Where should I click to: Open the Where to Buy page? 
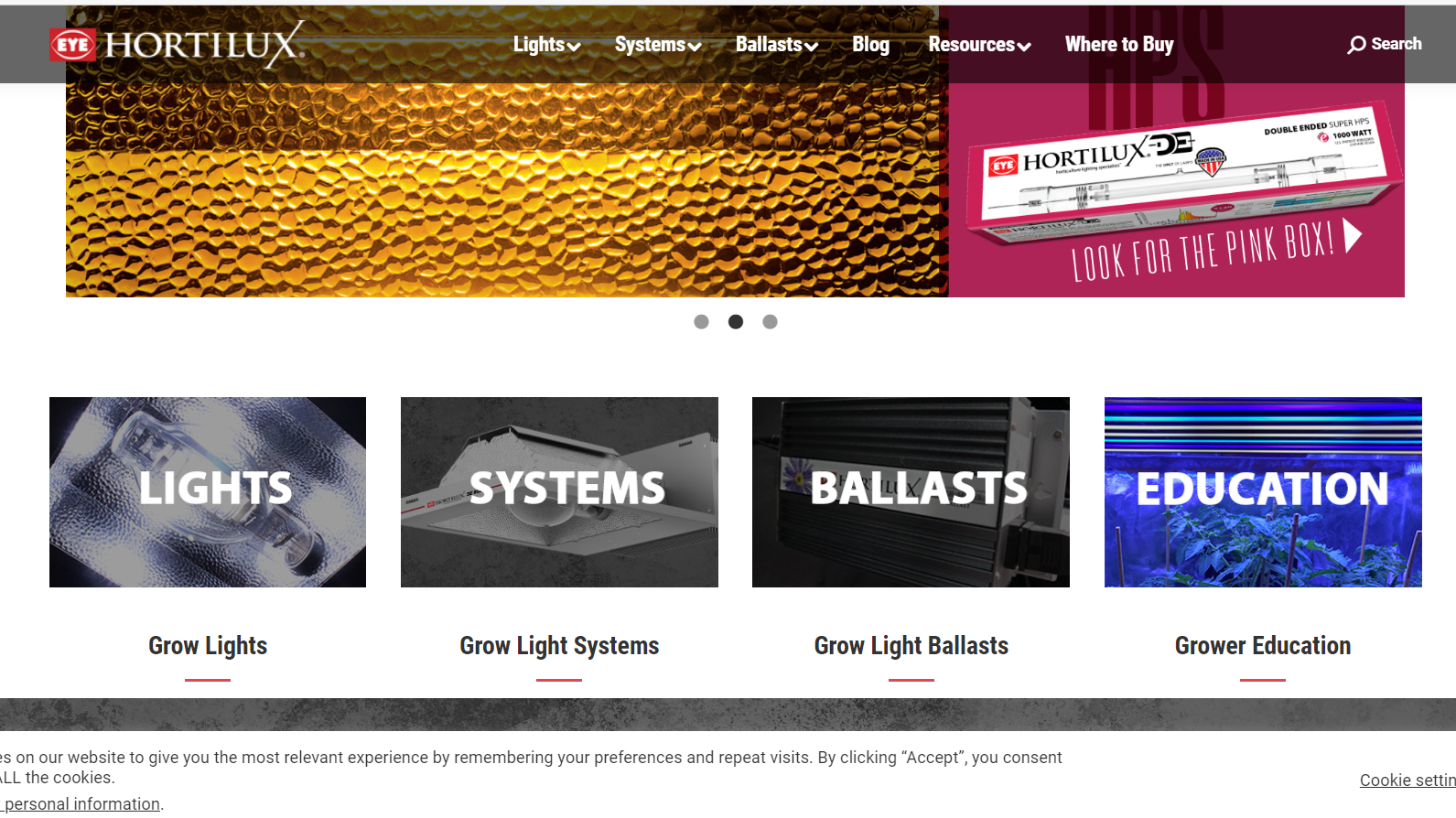(x=1119, y=44)
